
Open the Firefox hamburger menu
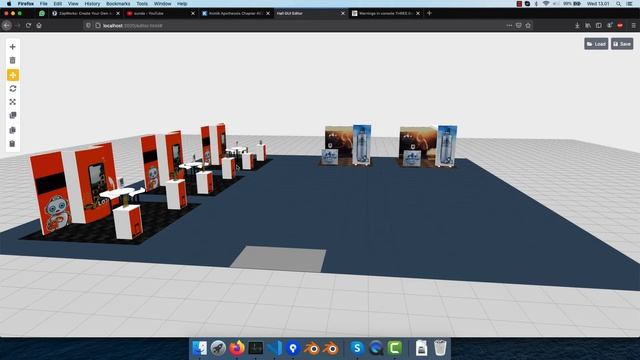633,25
